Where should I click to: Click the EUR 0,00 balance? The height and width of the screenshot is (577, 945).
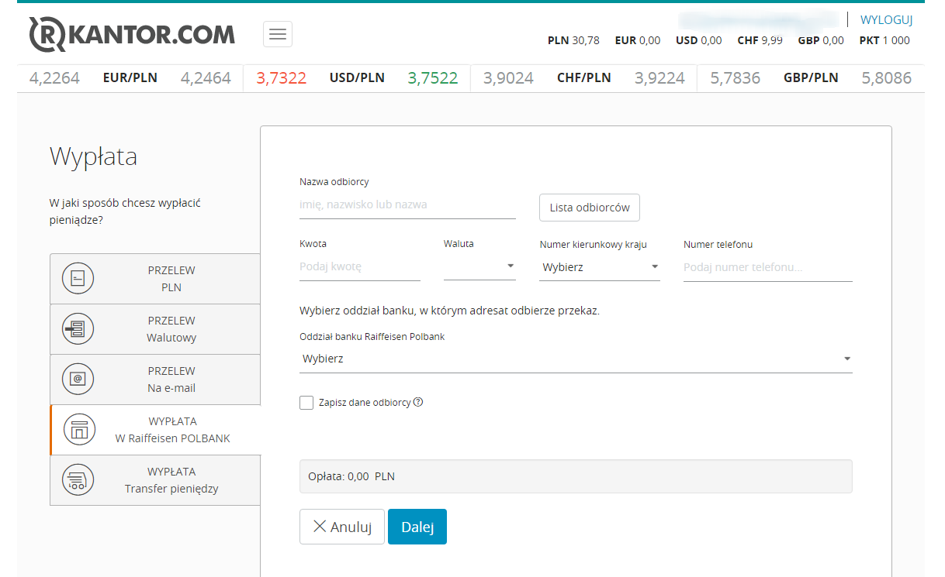coord(637,40)
